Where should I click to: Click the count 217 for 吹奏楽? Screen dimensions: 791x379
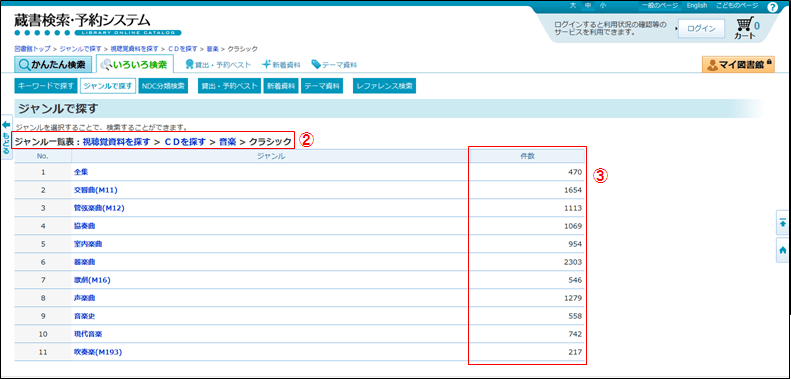tap(576, 352)
